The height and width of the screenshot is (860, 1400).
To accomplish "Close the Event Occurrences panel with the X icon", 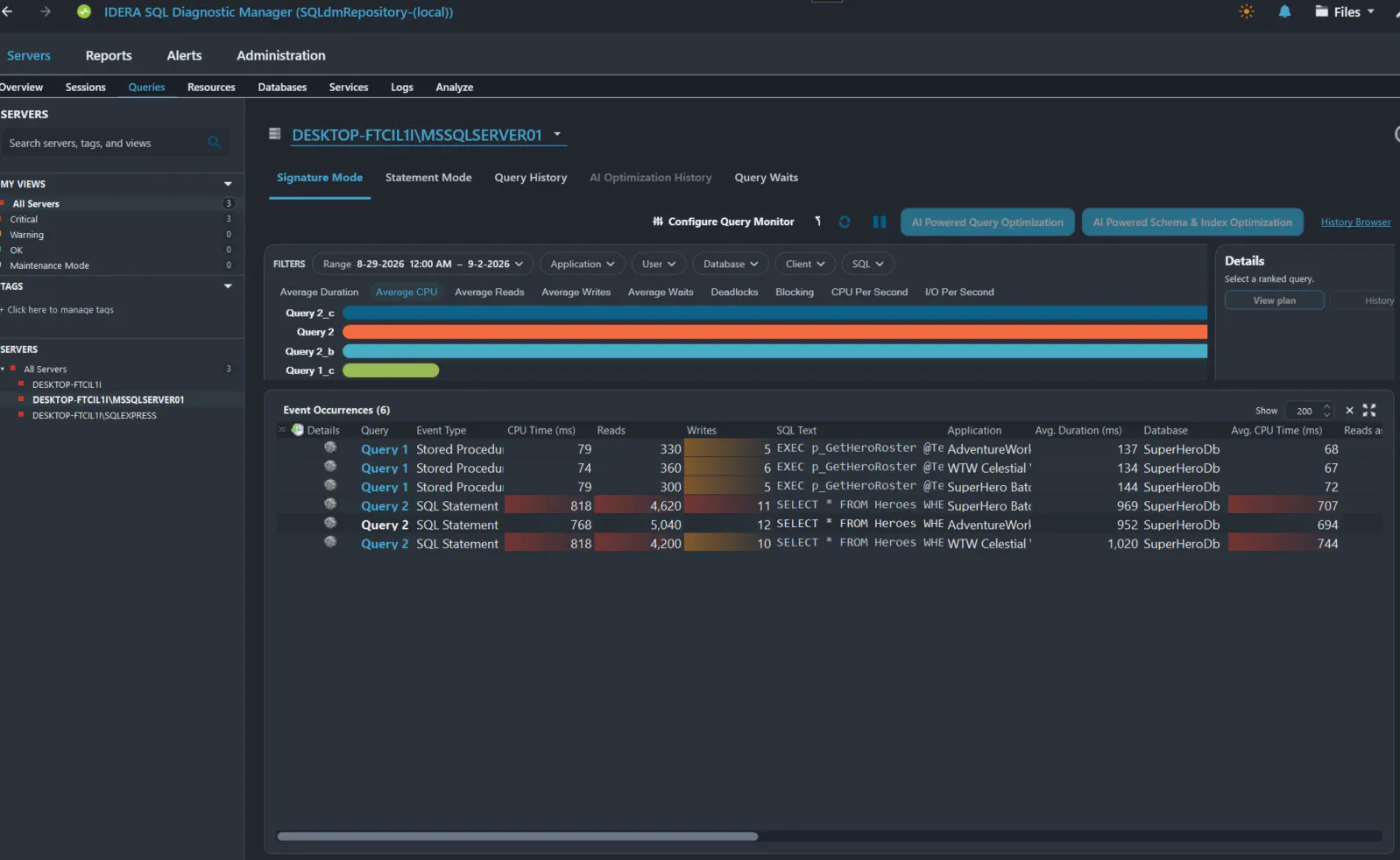I will click(x=1349, y=410).
